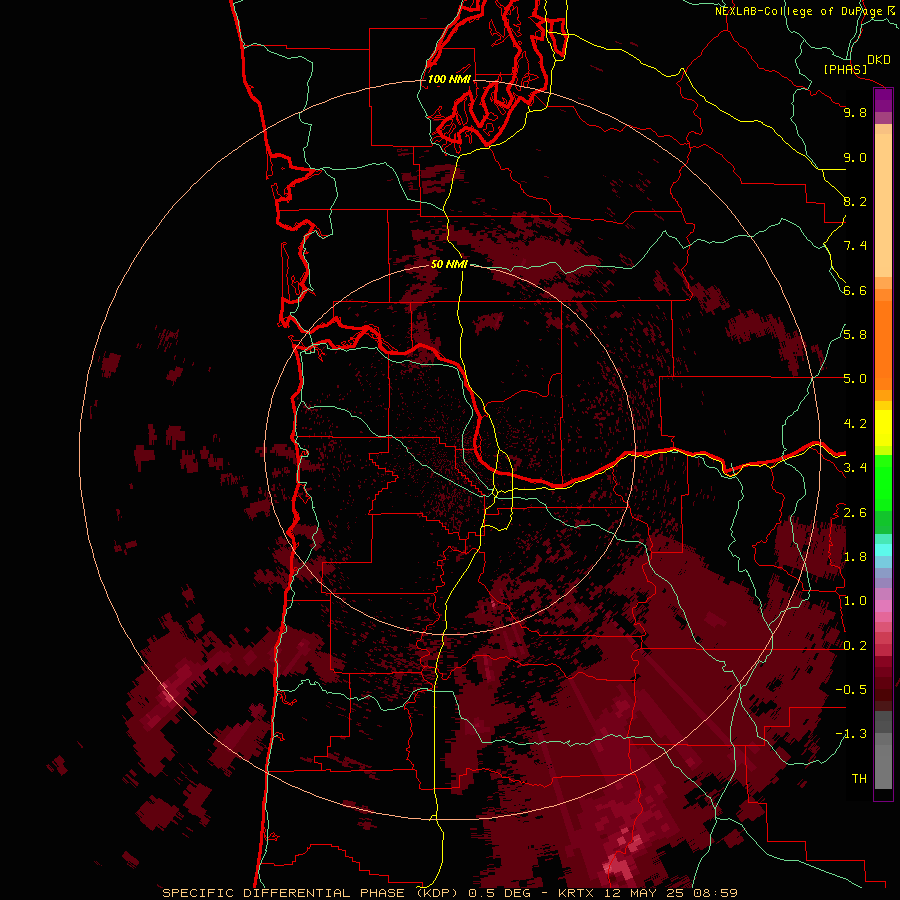Click the purple segment atop the color bar
Image resolution: width=900 pixels, height=900 pixels.
[883, 100]
